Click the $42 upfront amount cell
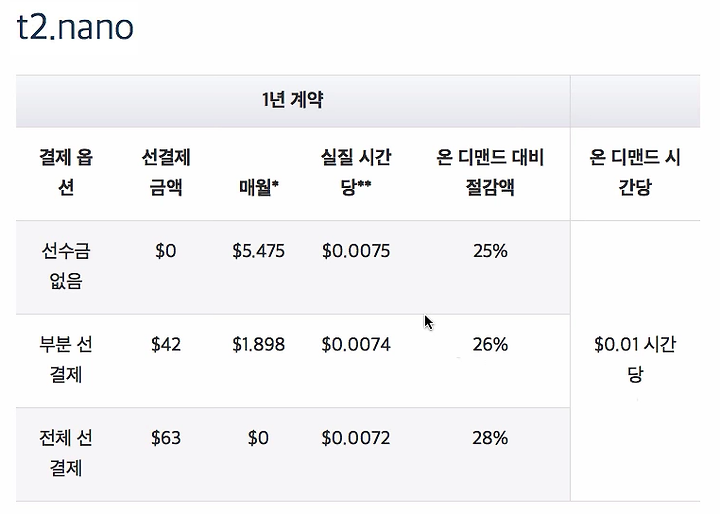Viewport: 720px width, 514px height. pos(166,345)
